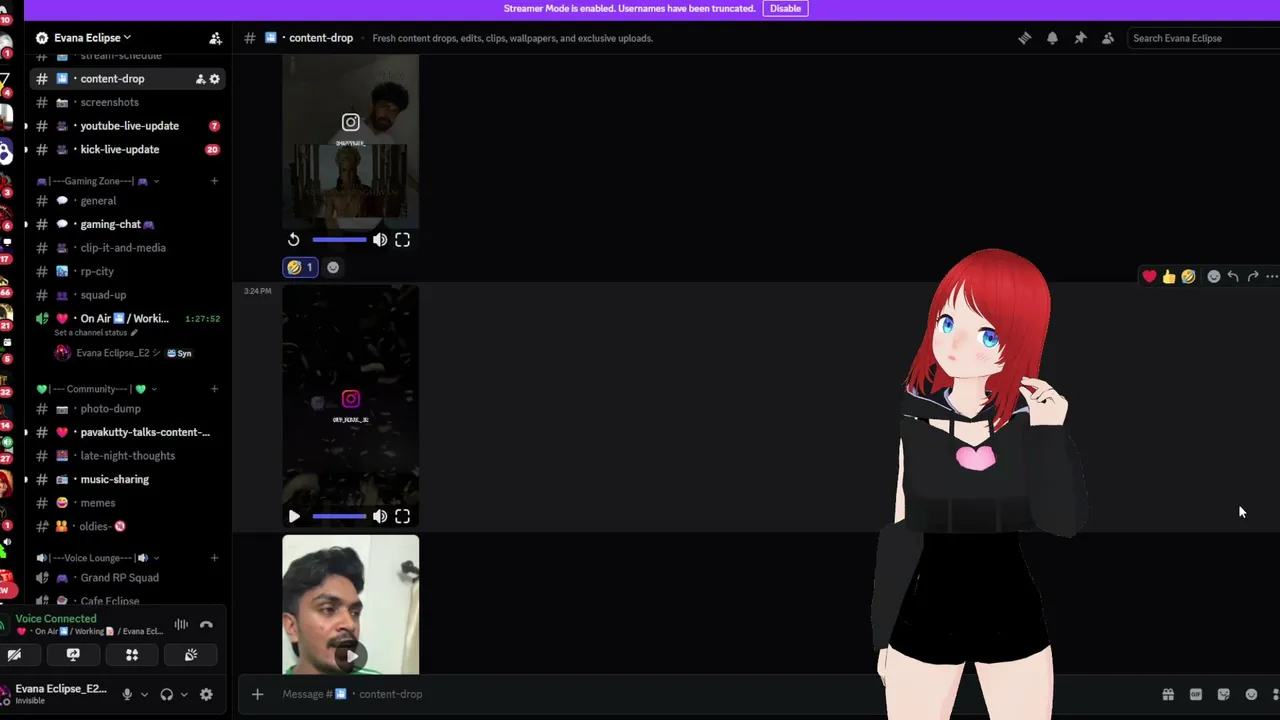The image size is (1280, 720).
Task: Open the oldies channel
Action: click(x=103, y=526)
